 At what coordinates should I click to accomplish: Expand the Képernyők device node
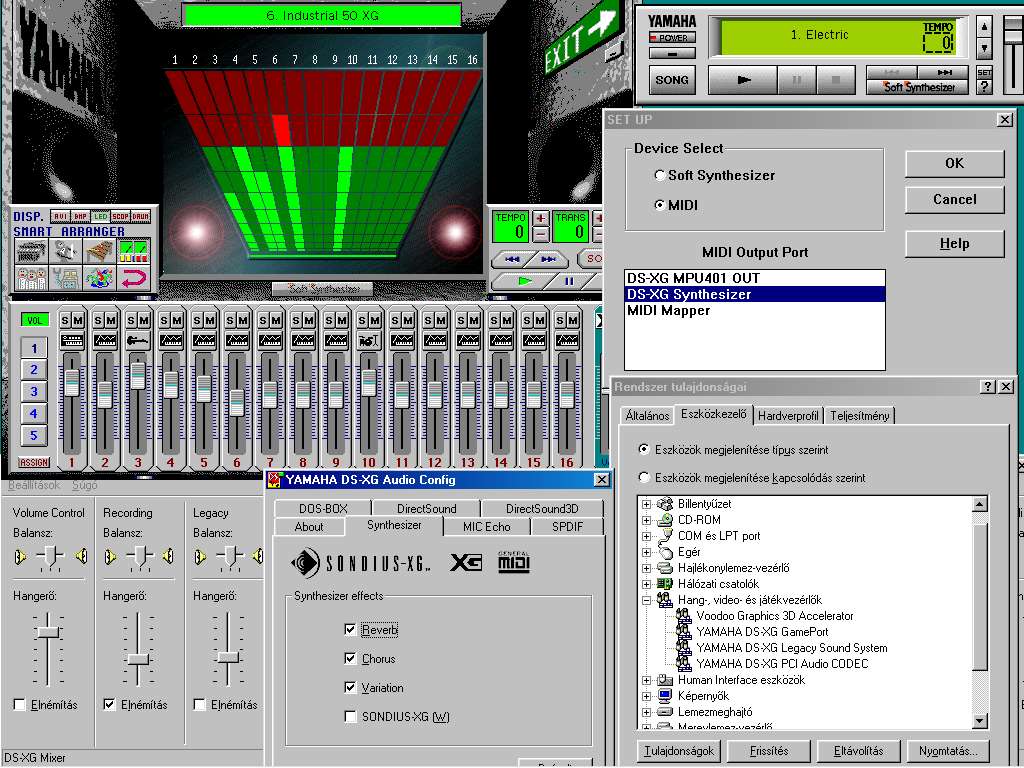[646, 696]
